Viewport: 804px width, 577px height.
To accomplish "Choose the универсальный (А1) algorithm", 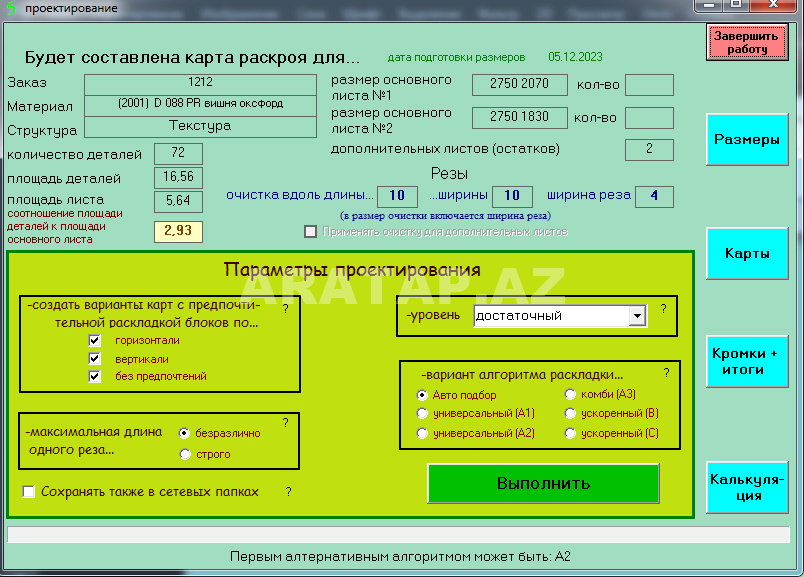I will point(422,414).
